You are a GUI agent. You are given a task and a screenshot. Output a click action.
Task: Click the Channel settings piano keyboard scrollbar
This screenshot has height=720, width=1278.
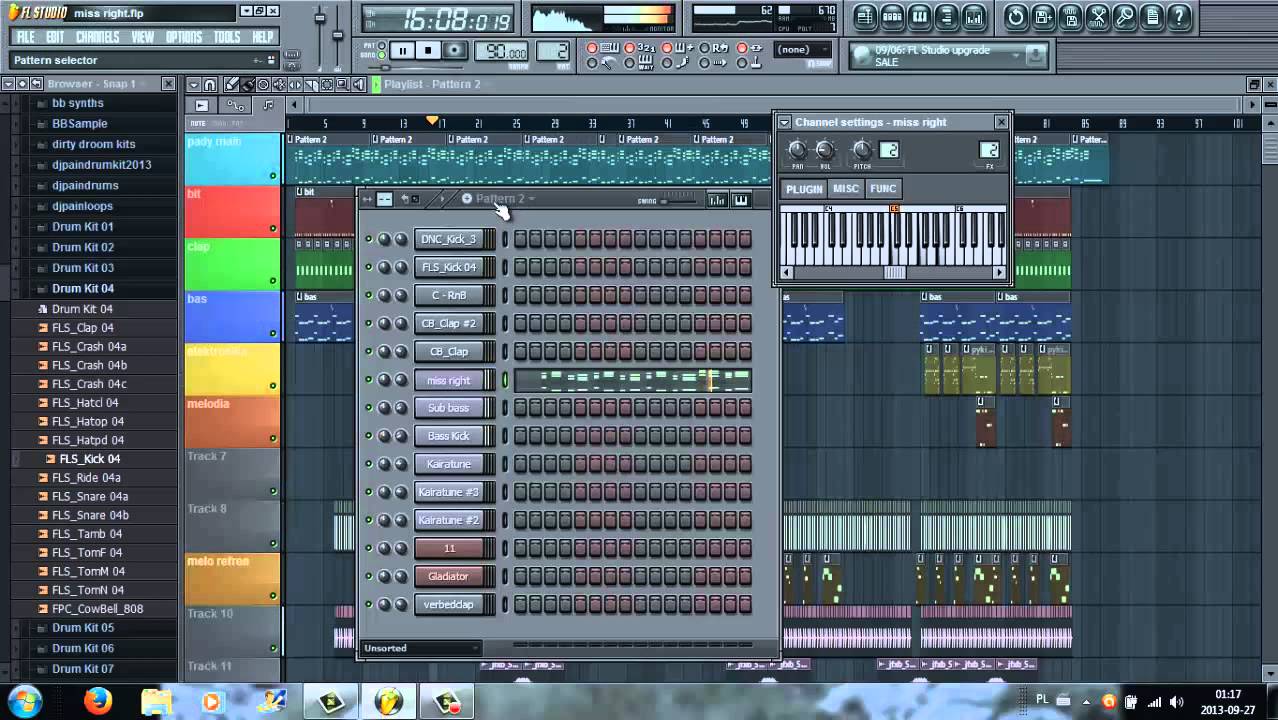[894, 273]
